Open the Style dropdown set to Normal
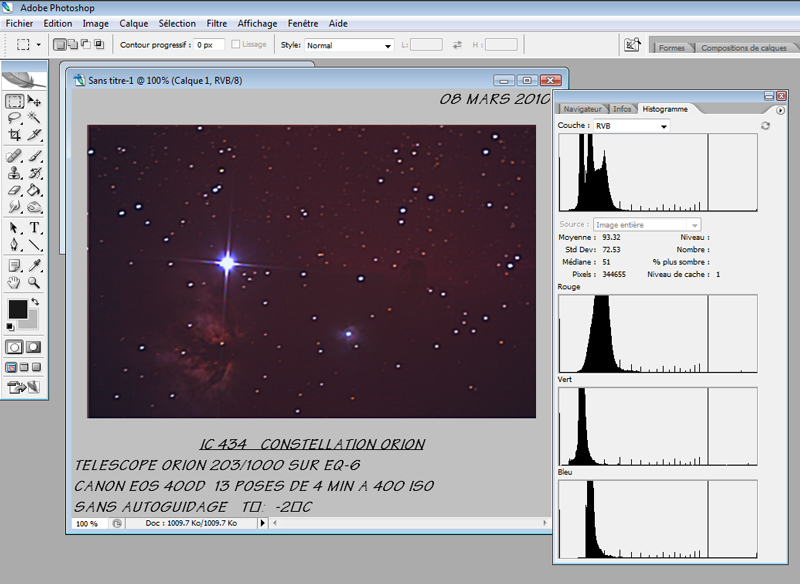The image size is (800, 584). click(349, 45)
